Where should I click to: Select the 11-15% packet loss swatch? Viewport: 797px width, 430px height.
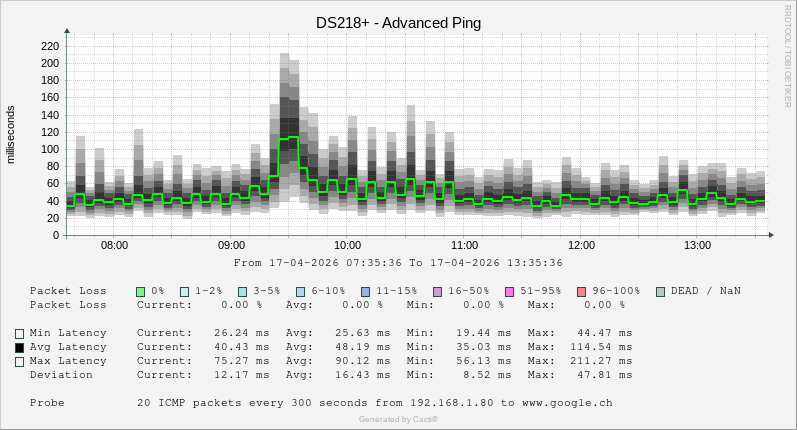(x=365, y=291)
